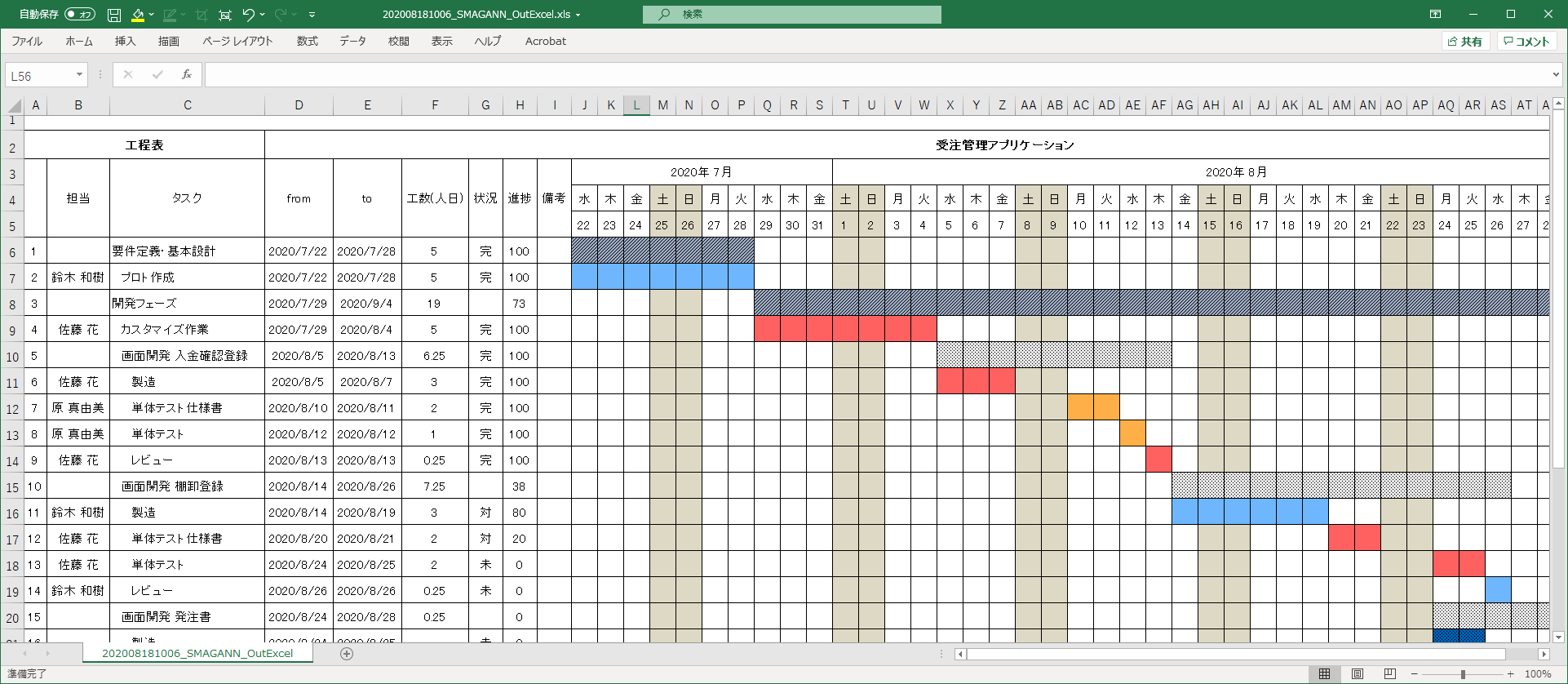Screen dimensions: 1568x684
Task: Click the horizontal scrollbar right arrow
Action: [1543, 654]
